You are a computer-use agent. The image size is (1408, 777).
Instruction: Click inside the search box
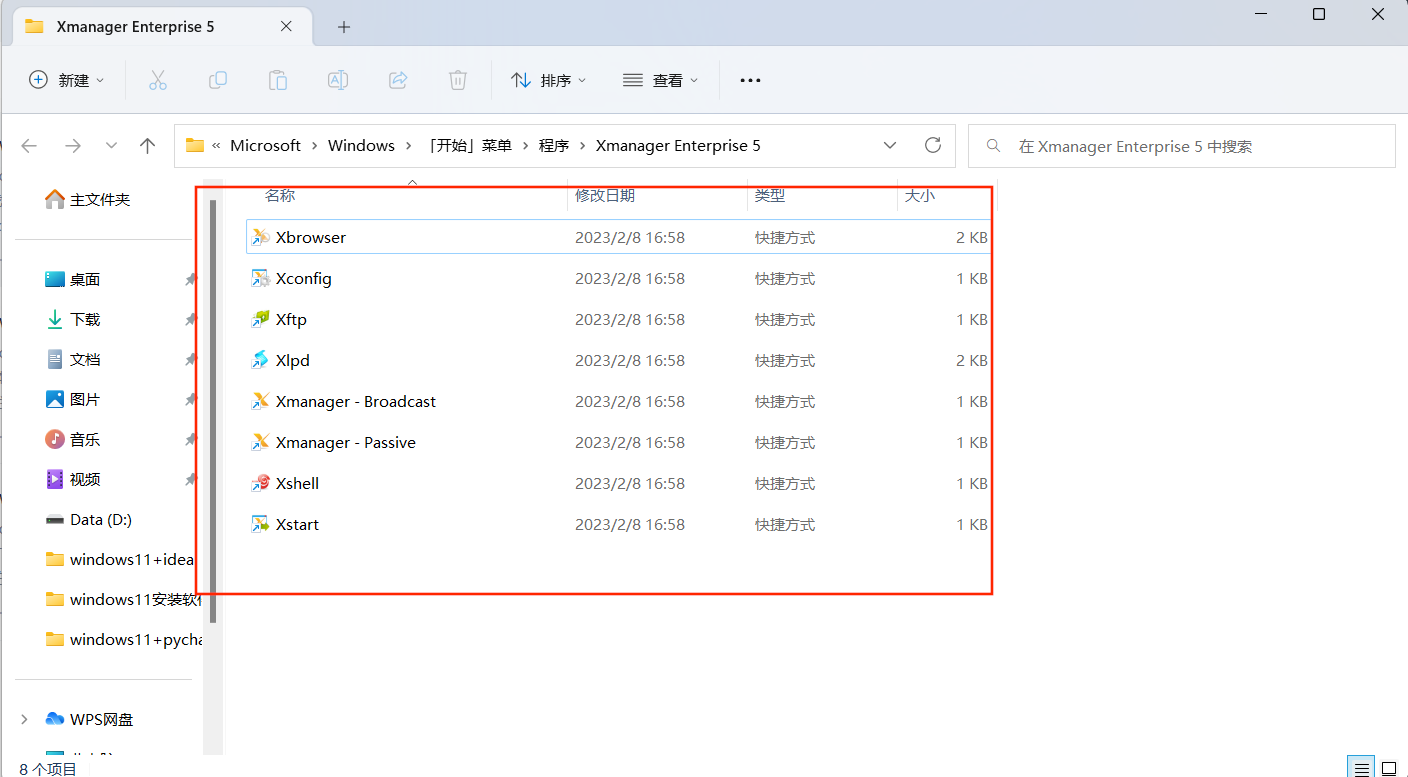click(1150, 146)
